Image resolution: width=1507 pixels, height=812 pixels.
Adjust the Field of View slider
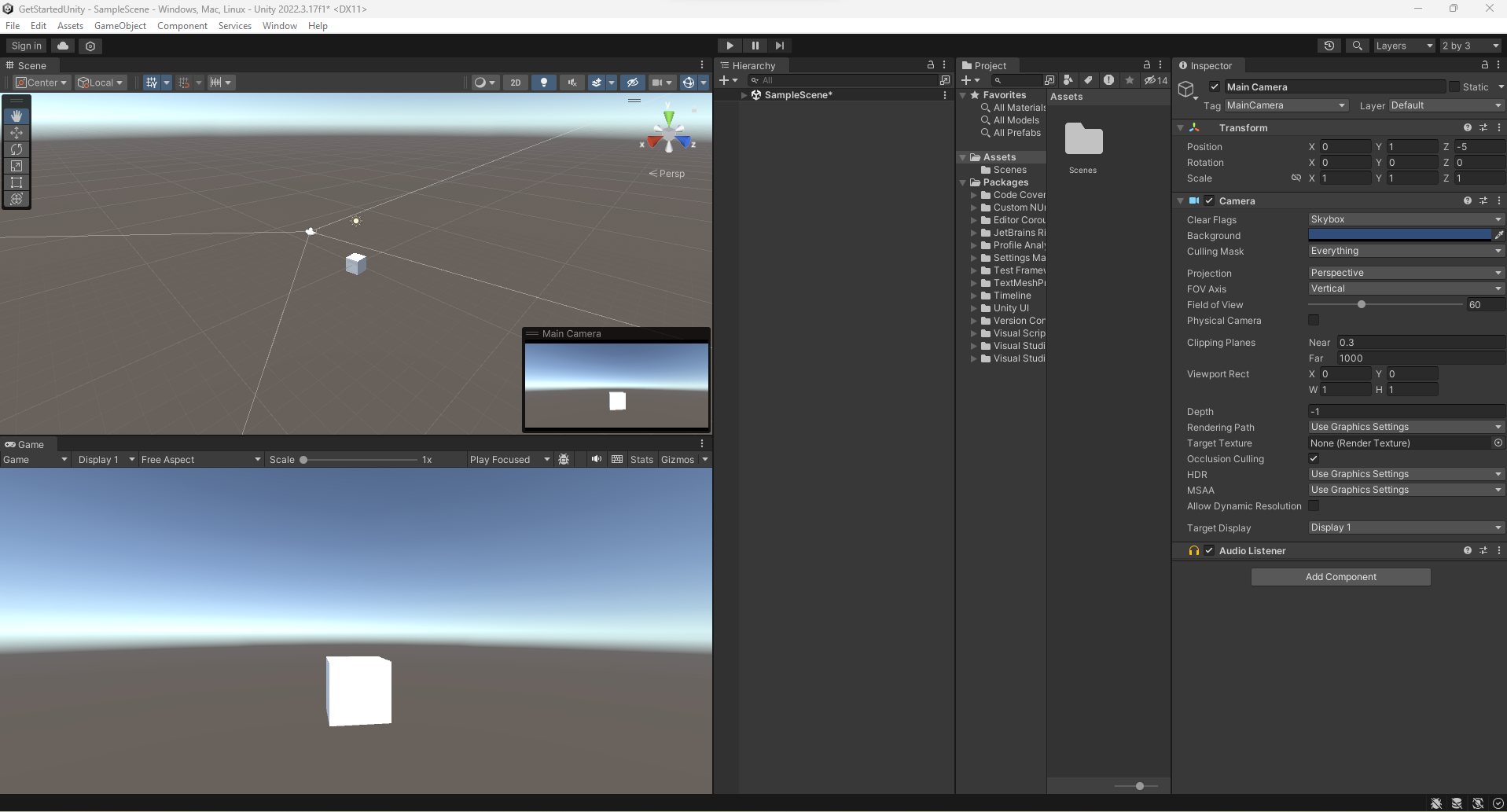click(x=1386, y=304)
